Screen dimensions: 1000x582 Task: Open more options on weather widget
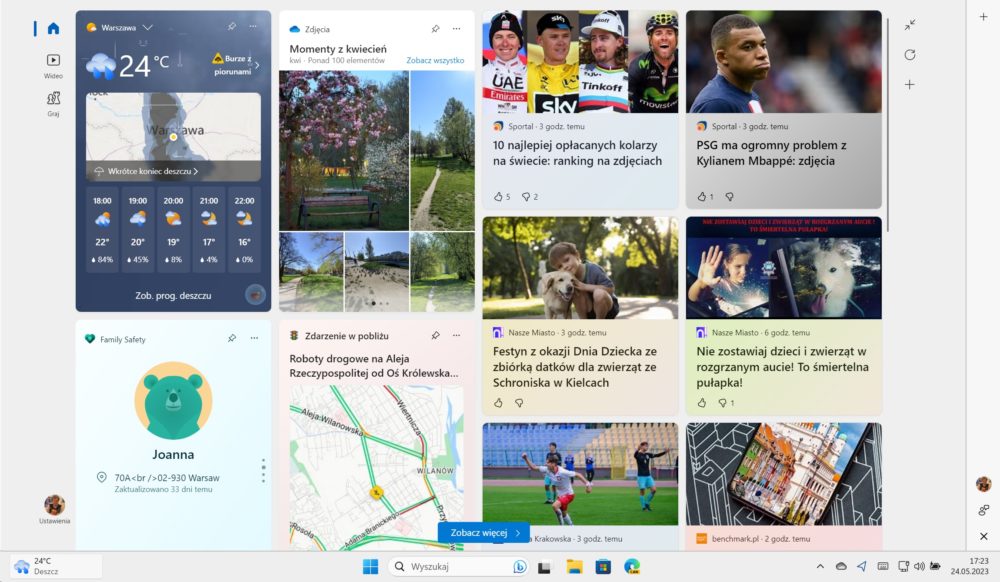point(253,27)
